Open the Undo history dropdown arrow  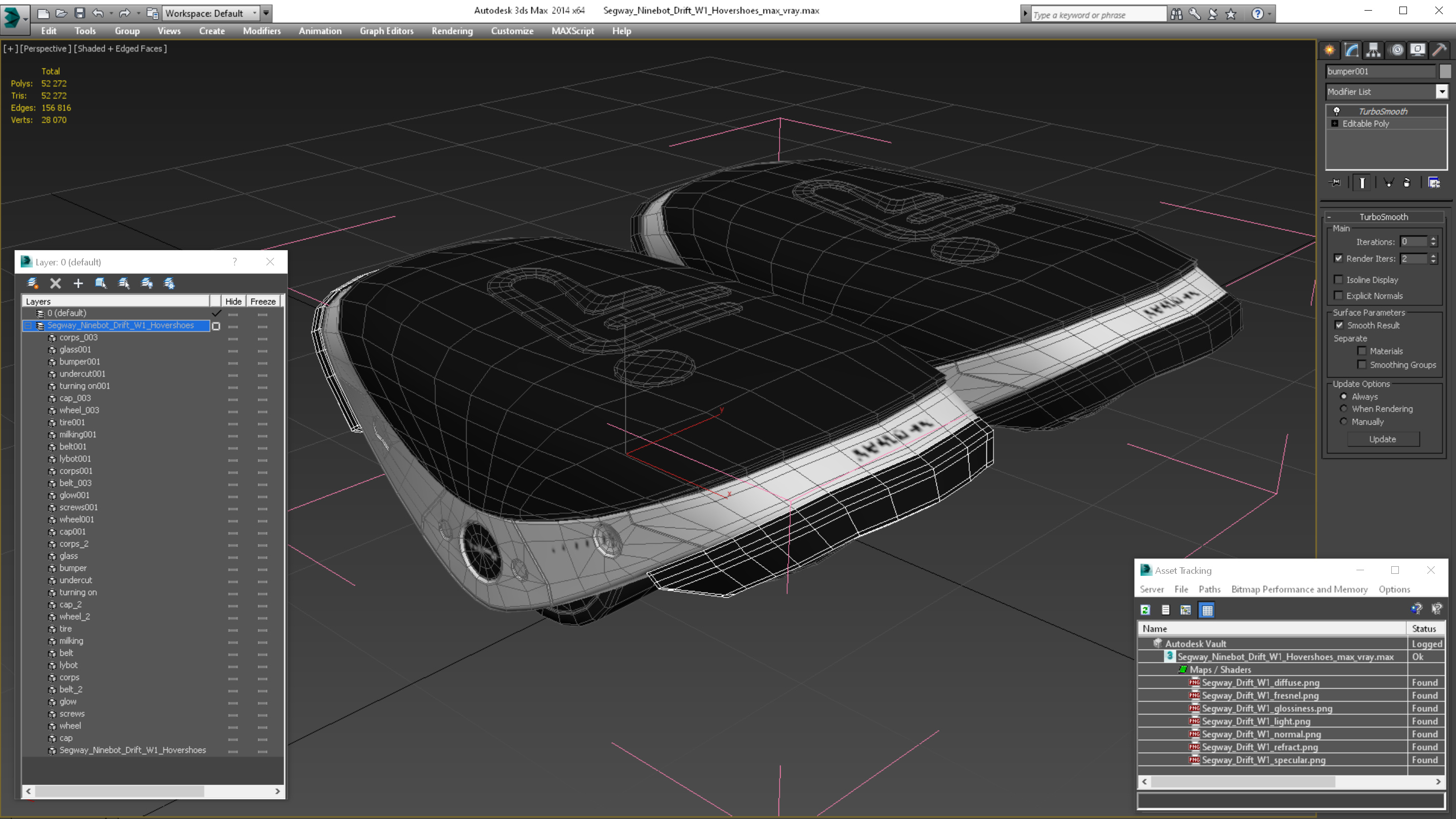click(x=111, y=13)
